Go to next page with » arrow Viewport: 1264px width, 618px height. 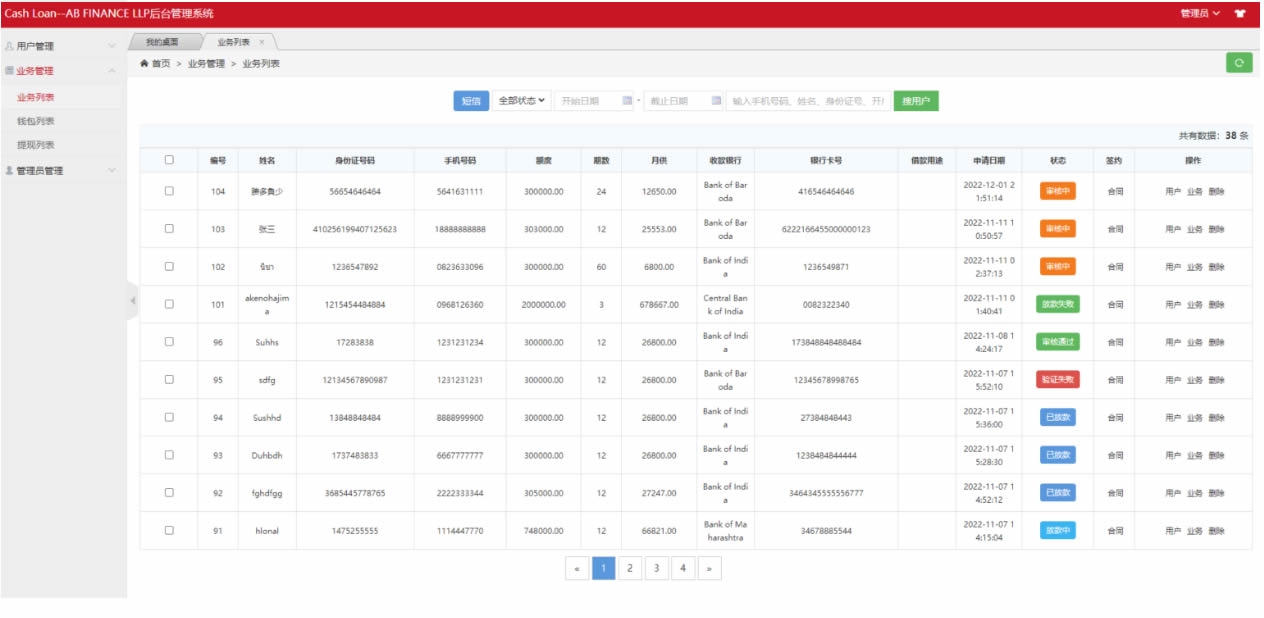click(x=709, y=568)
